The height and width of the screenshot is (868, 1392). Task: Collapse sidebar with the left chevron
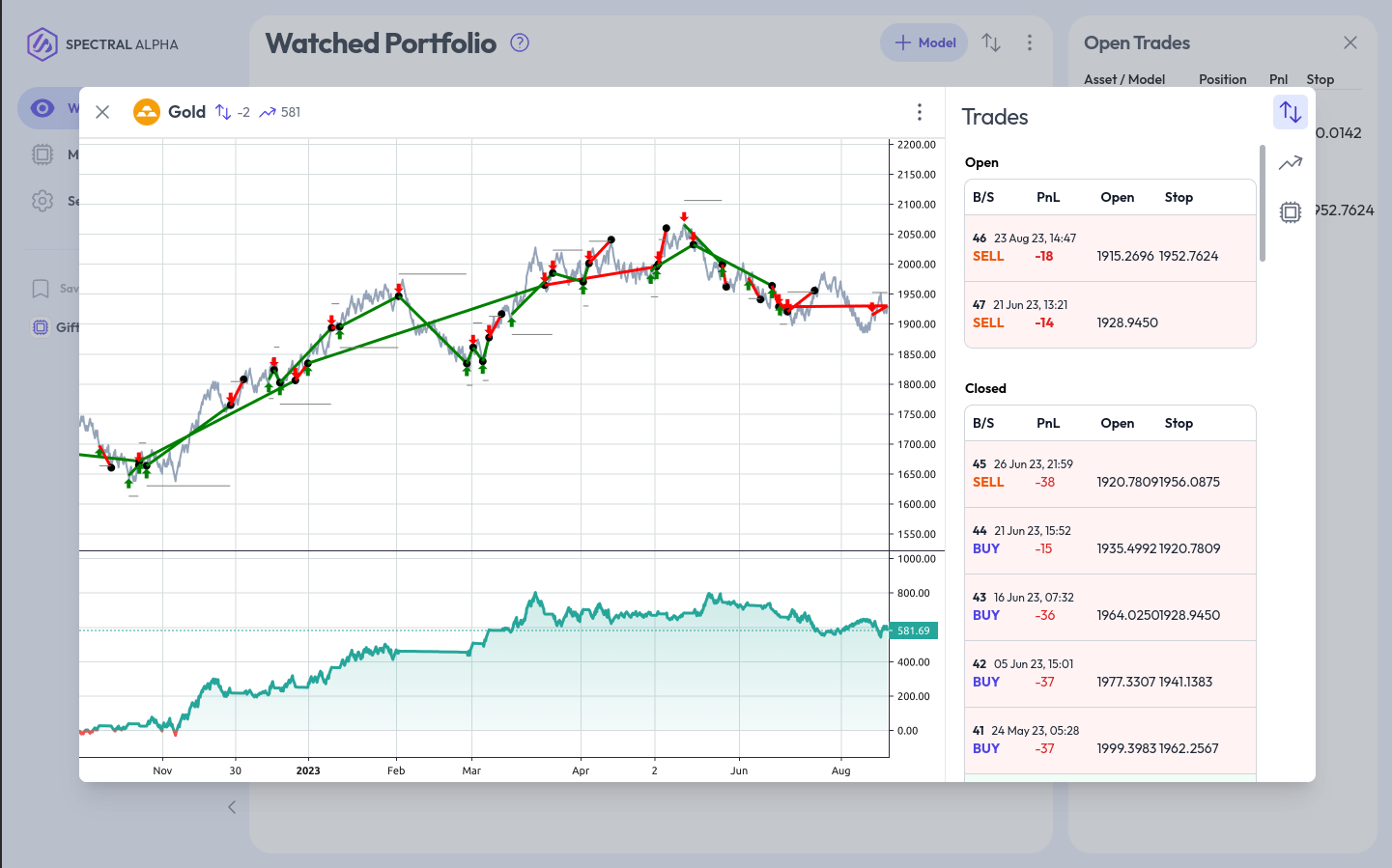(x=232, y=807)
